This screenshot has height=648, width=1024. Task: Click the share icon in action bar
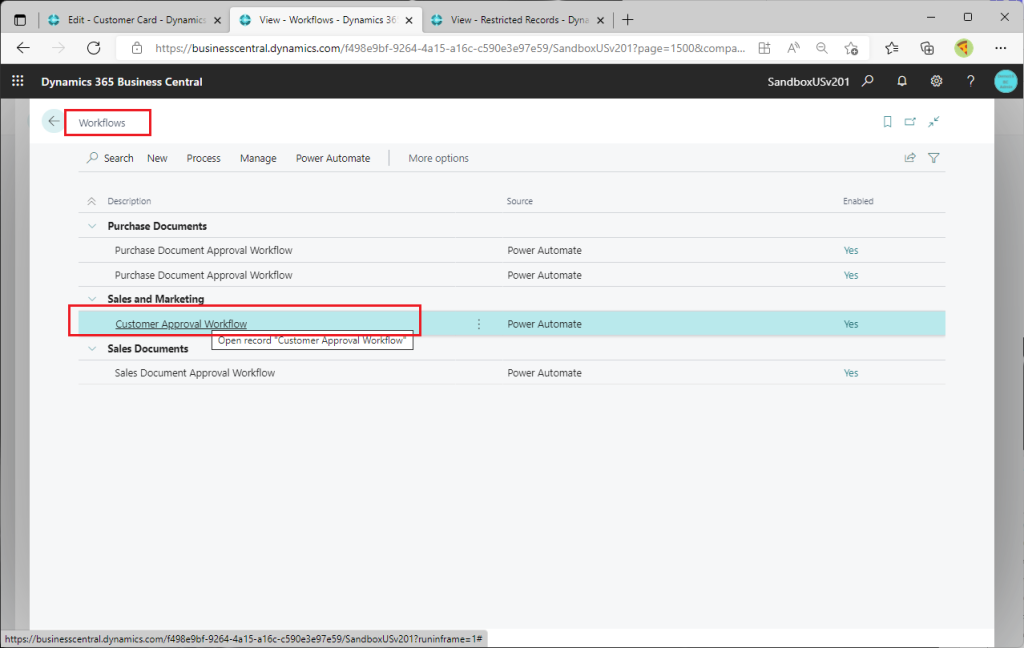[x=910, y=158]
